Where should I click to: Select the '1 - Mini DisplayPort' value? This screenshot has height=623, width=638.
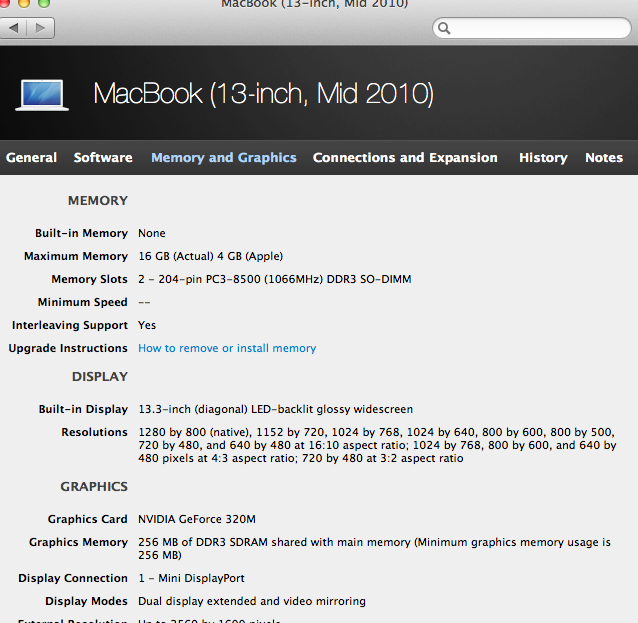point(191,578)
